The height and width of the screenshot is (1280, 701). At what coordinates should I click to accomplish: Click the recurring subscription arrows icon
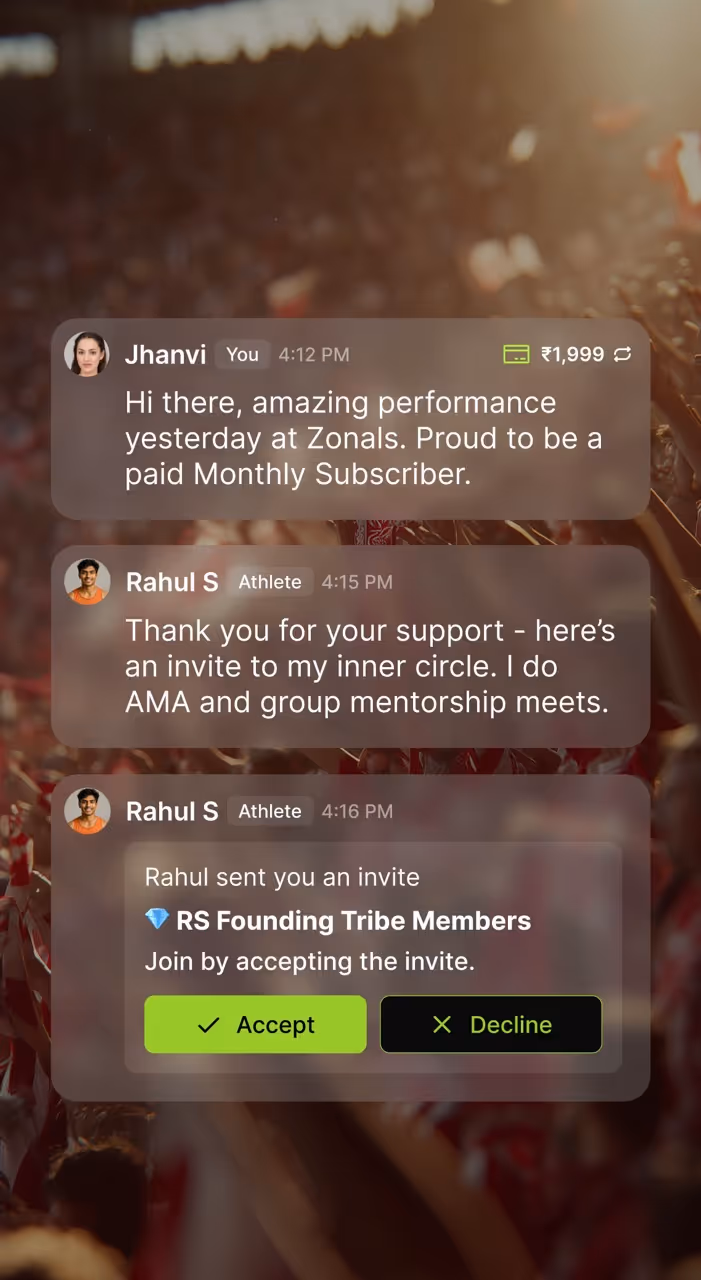click(x=622, y=354)
